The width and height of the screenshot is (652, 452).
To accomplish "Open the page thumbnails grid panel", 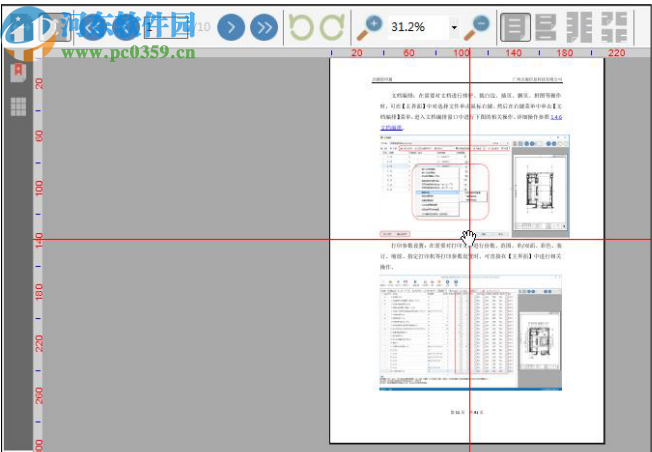I will [18, 106].
